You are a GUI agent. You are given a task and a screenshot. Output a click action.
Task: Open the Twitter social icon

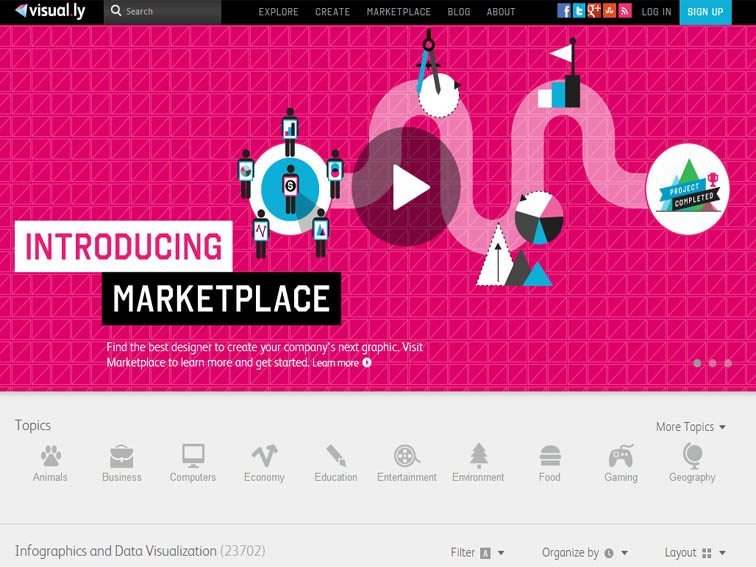pyautogui.click(x=579, y=11)
